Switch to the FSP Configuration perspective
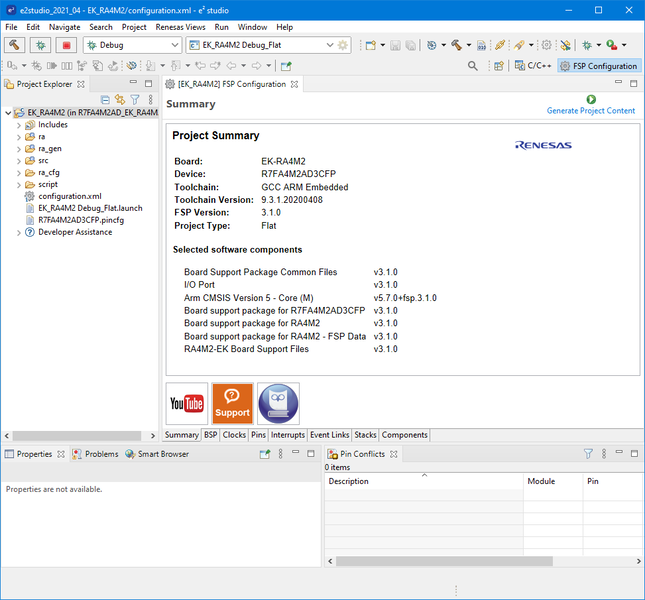The image size is (645, 600). coord(598,66)
